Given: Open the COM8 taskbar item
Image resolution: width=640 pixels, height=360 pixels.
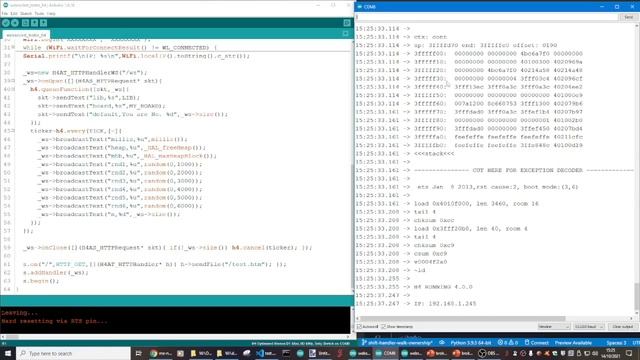Looking at the screenshot, I should pos(386,353).
